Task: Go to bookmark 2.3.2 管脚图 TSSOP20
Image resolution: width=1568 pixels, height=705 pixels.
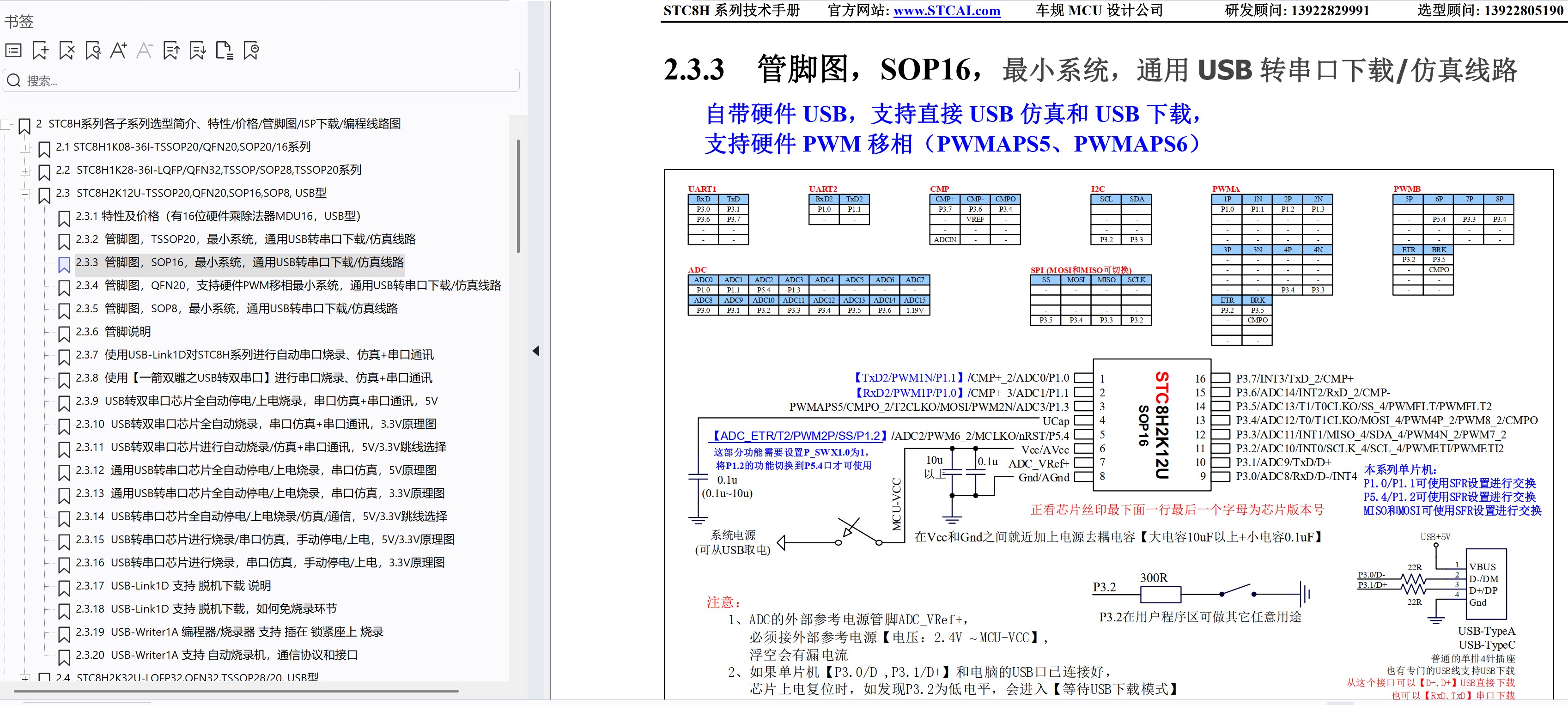Action: [245, 239]
